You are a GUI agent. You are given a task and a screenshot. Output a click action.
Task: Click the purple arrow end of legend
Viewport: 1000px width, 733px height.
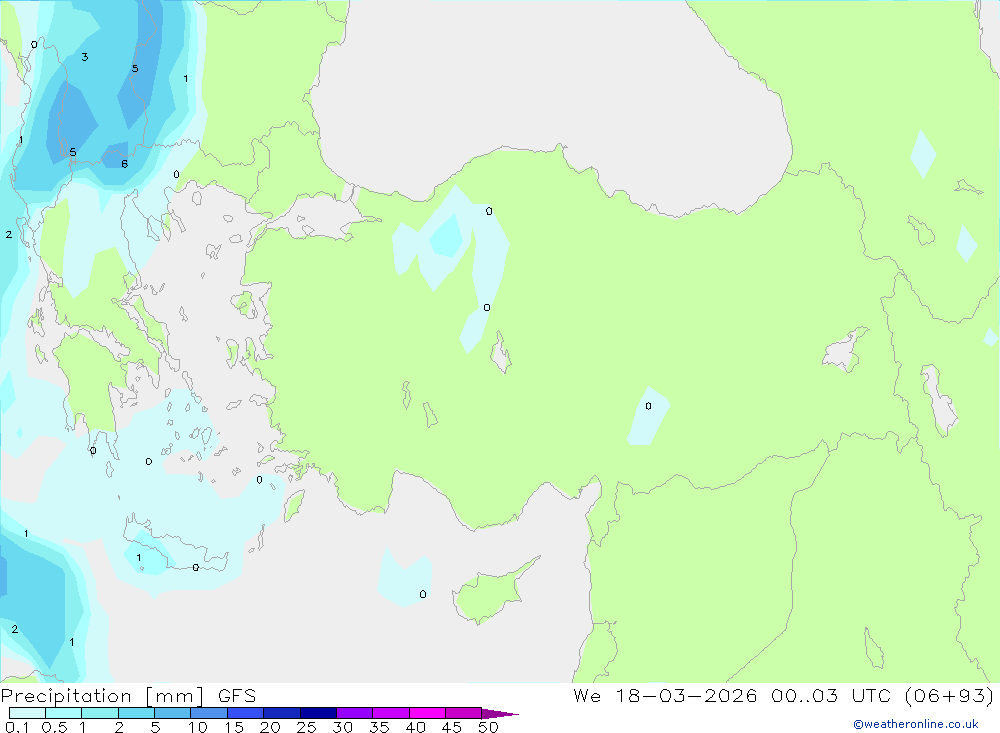[499, 714]
